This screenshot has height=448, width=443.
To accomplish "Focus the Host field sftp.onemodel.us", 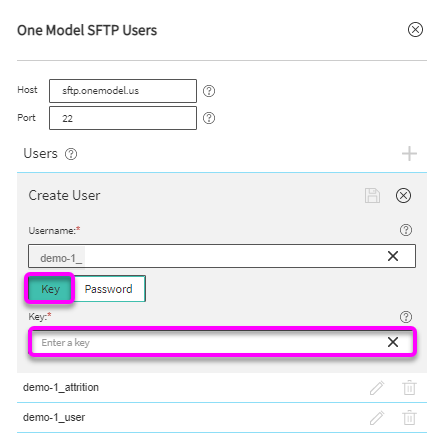I will coord(123,91).
